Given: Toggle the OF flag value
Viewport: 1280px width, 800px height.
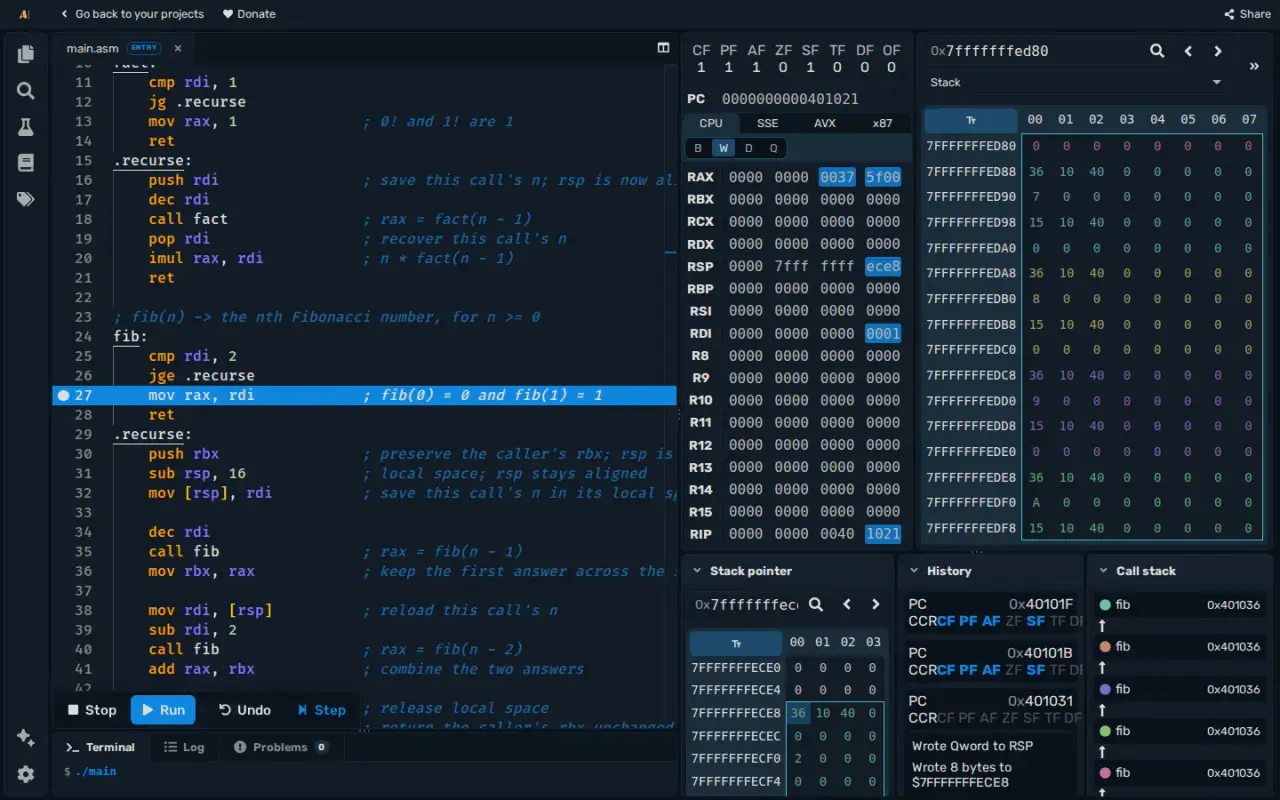Looking at the screenshot, I should click(892, 68).
